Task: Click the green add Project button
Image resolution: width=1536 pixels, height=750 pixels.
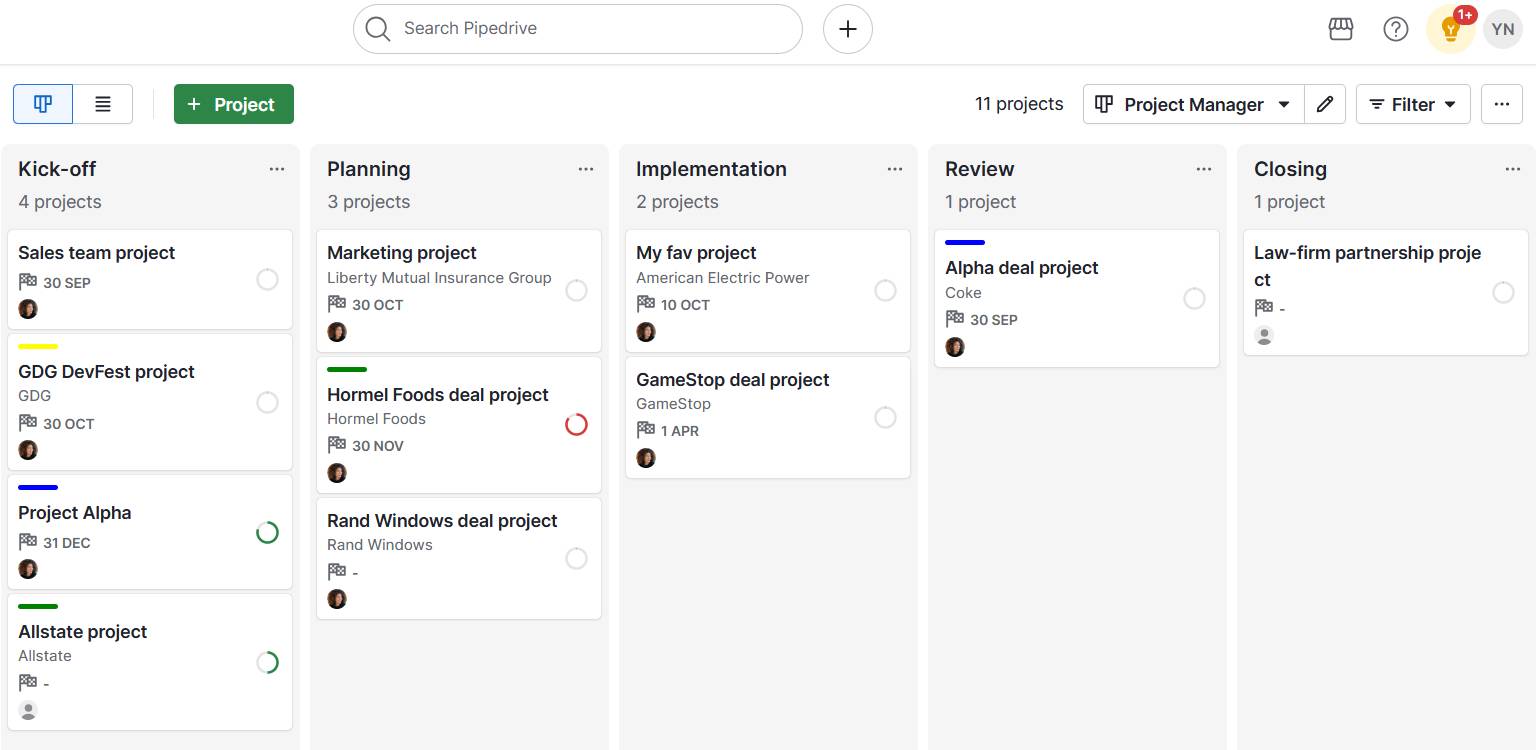Action: 233,104
